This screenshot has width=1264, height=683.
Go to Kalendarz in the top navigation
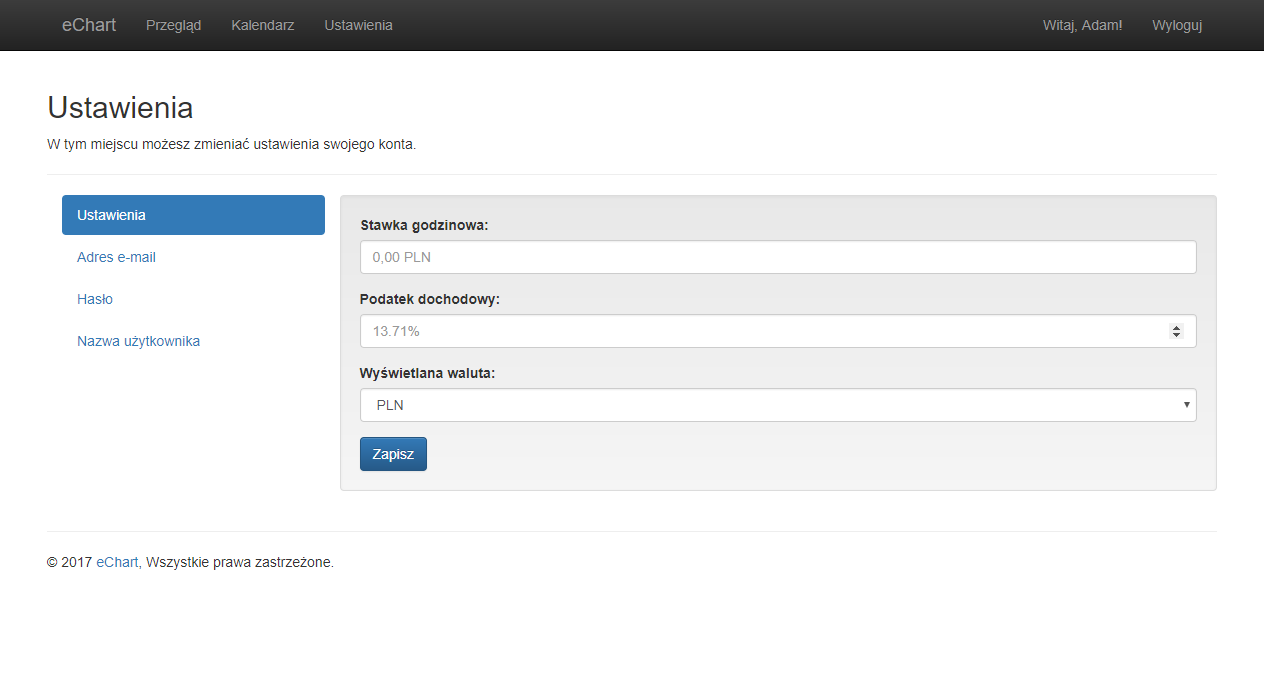(x=262, y=25)
